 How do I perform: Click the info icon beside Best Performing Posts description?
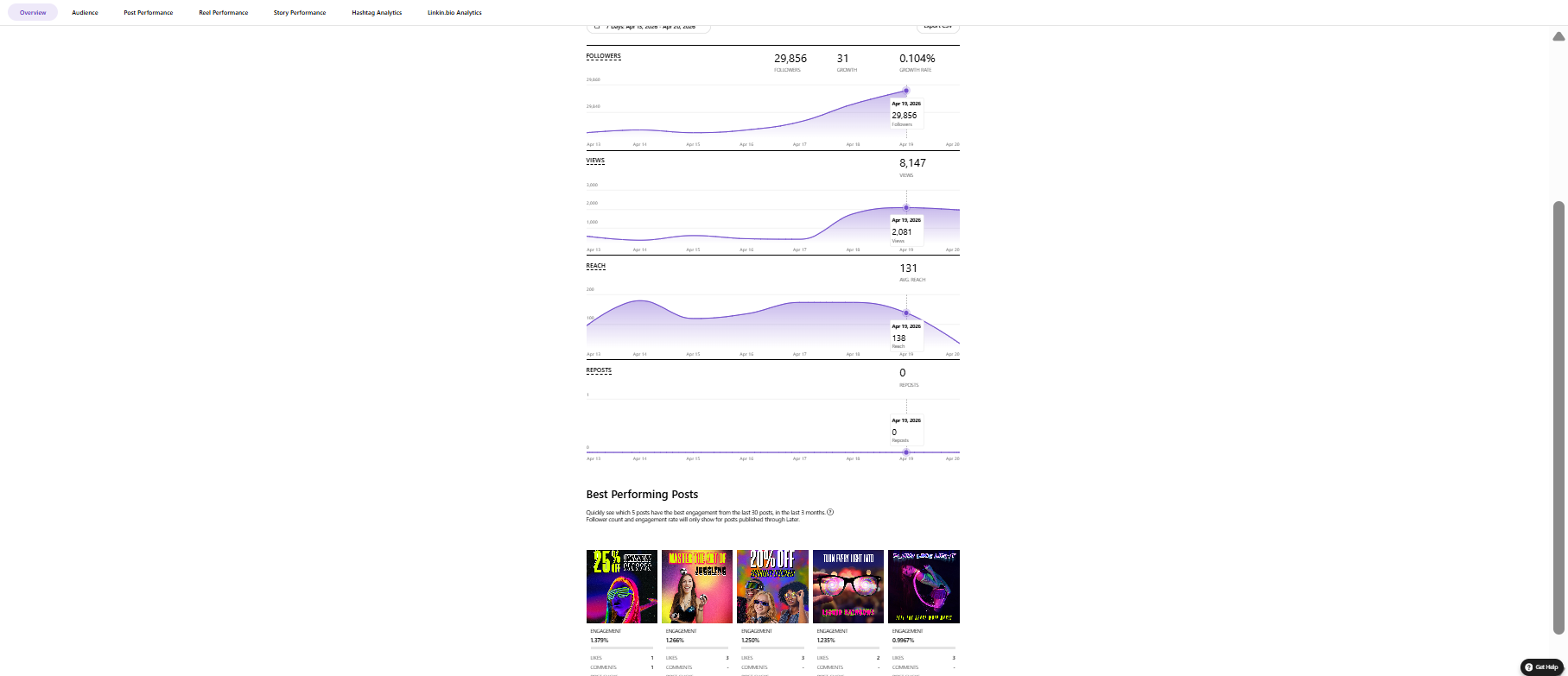tap(830, 512)
